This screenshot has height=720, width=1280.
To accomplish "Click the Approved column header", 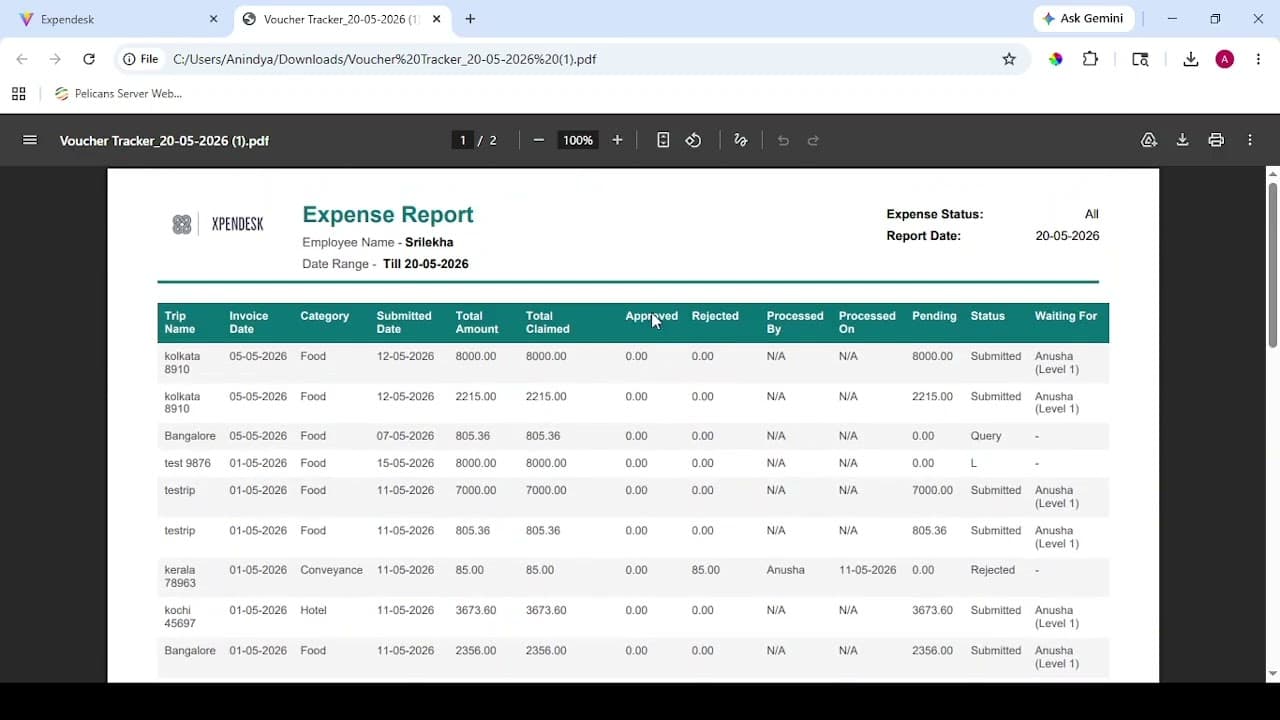I will tap(651, 316).
